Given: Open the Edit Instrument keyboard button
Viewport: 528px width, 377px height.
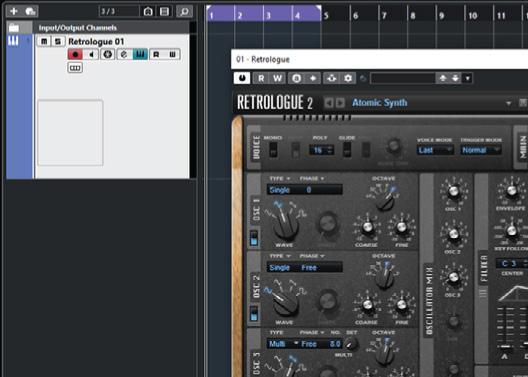Looking at the screenshot, I should coord(140,54).
